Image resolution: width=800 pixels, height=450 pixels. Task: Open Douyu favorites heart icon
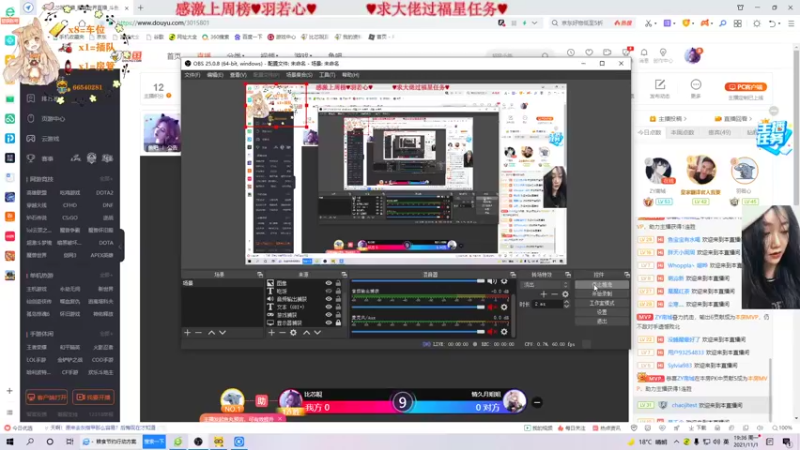(589, 53)
